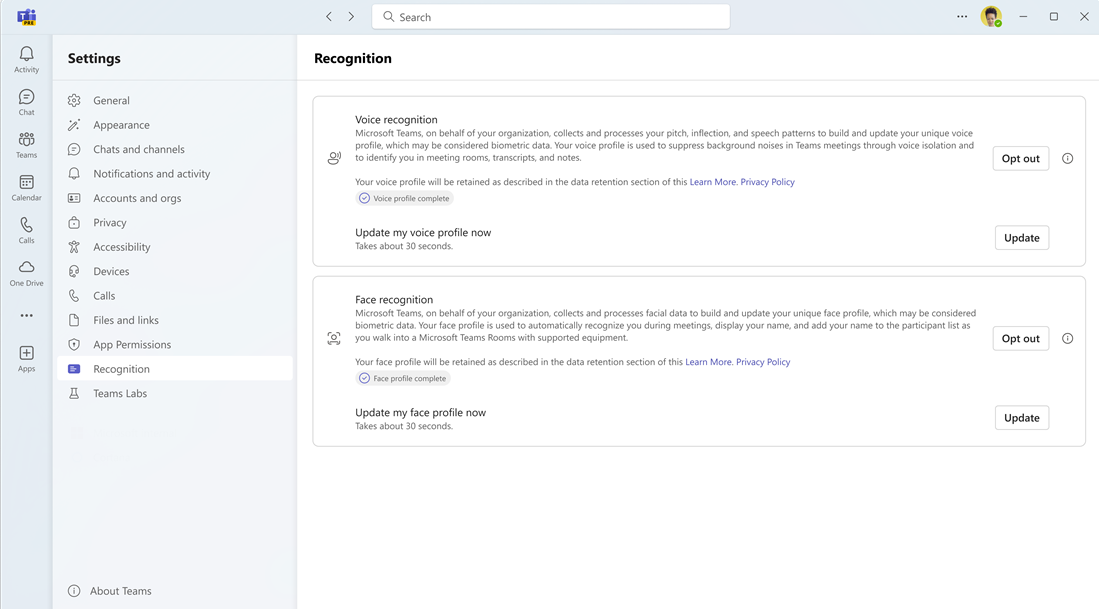The image size is (1099, 609).
Task: Open Appearance settings
Action: click(x=175, y=125)
